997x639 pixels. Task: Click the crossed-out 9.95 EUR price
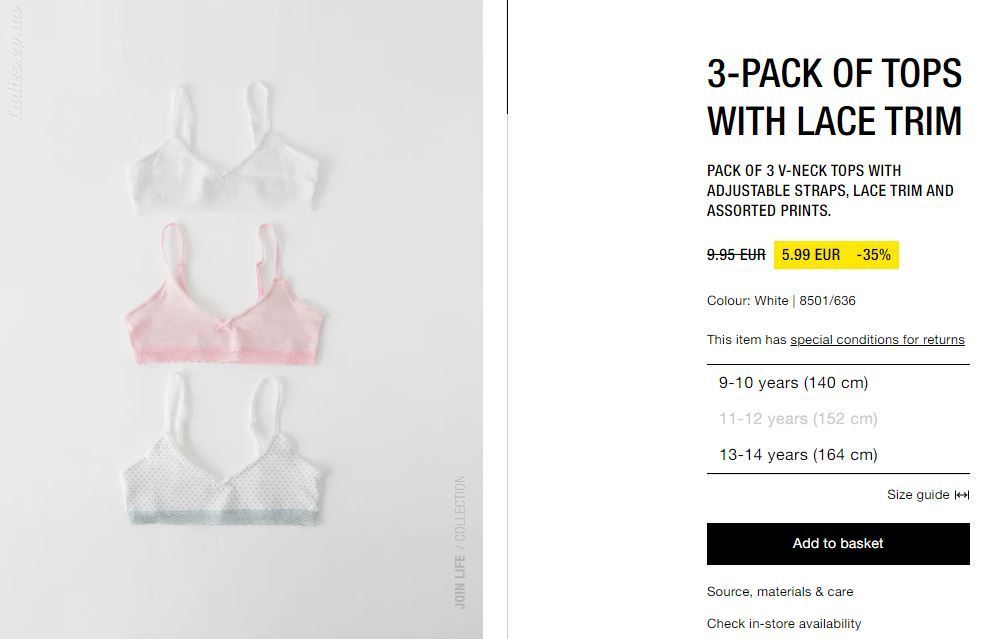[x=736, y=255]
